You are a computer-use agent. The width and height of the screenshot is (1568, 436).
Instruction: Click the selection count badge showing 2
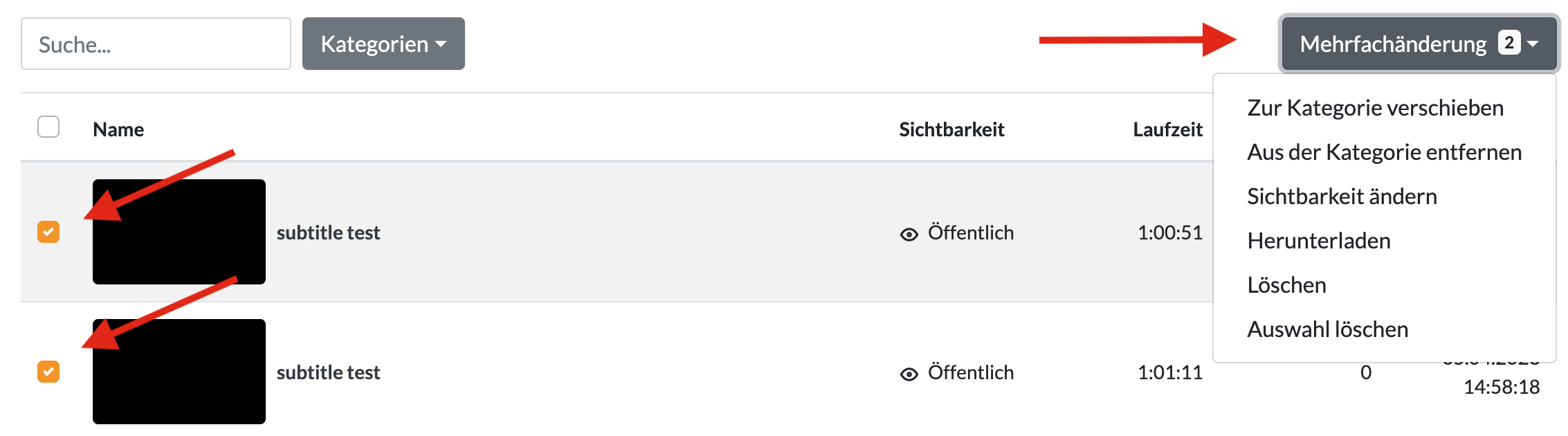coord(1509,43)
